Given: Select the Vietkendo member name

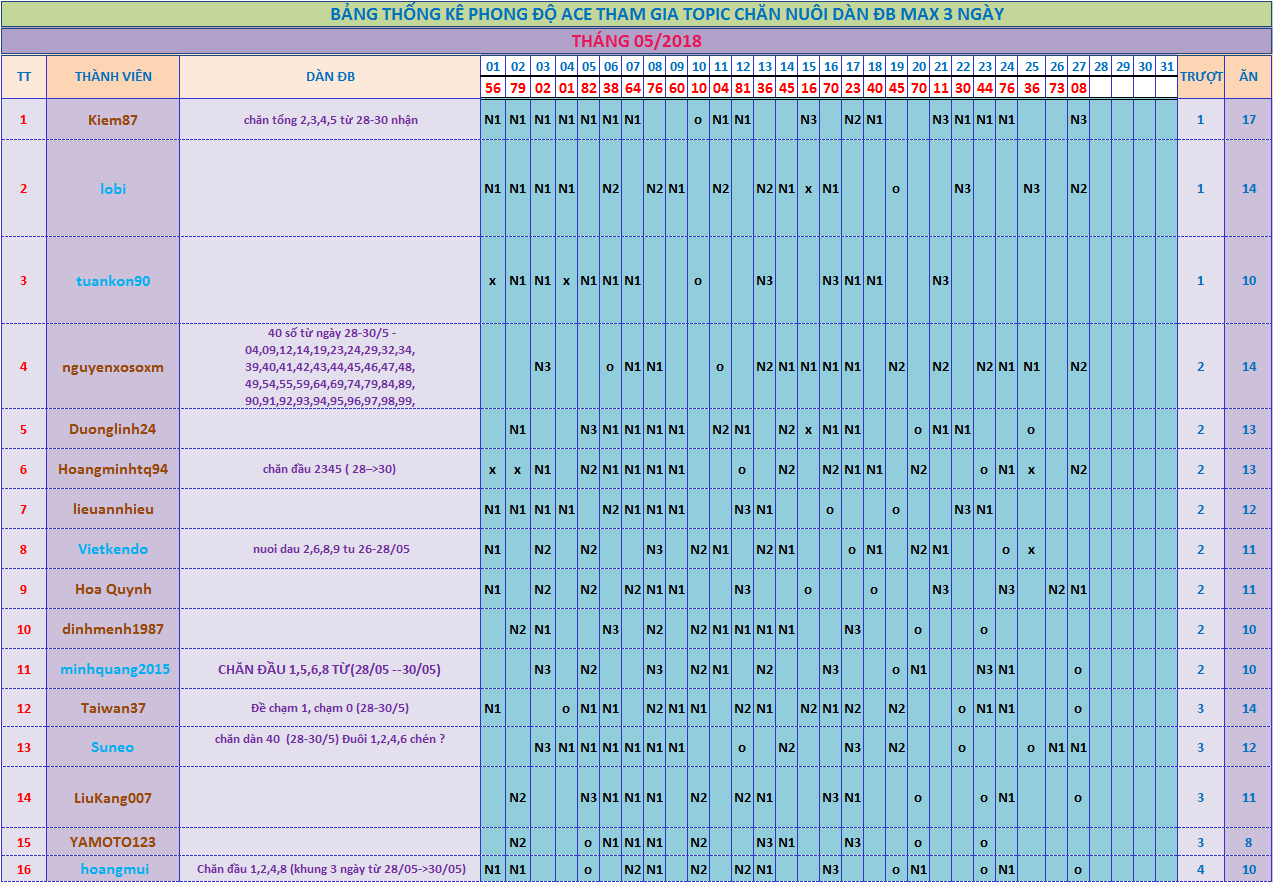Looking at the screenshot, I should click(x=113, y=549).
